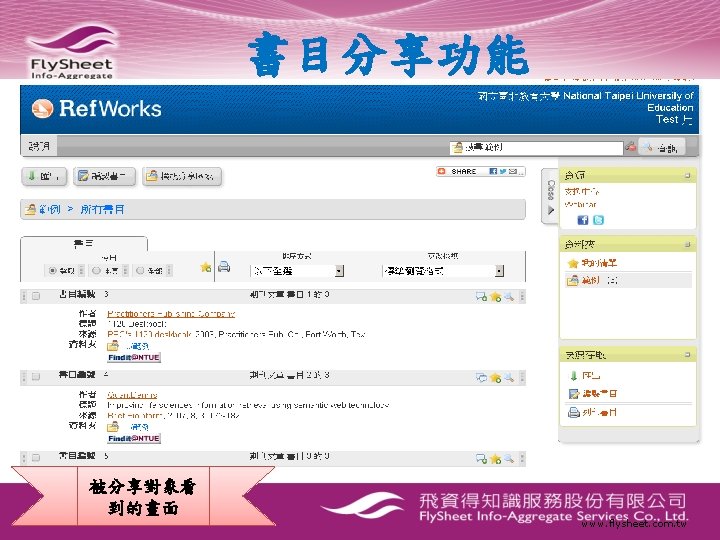Open the author link of reference 4

tap(132, 395)
